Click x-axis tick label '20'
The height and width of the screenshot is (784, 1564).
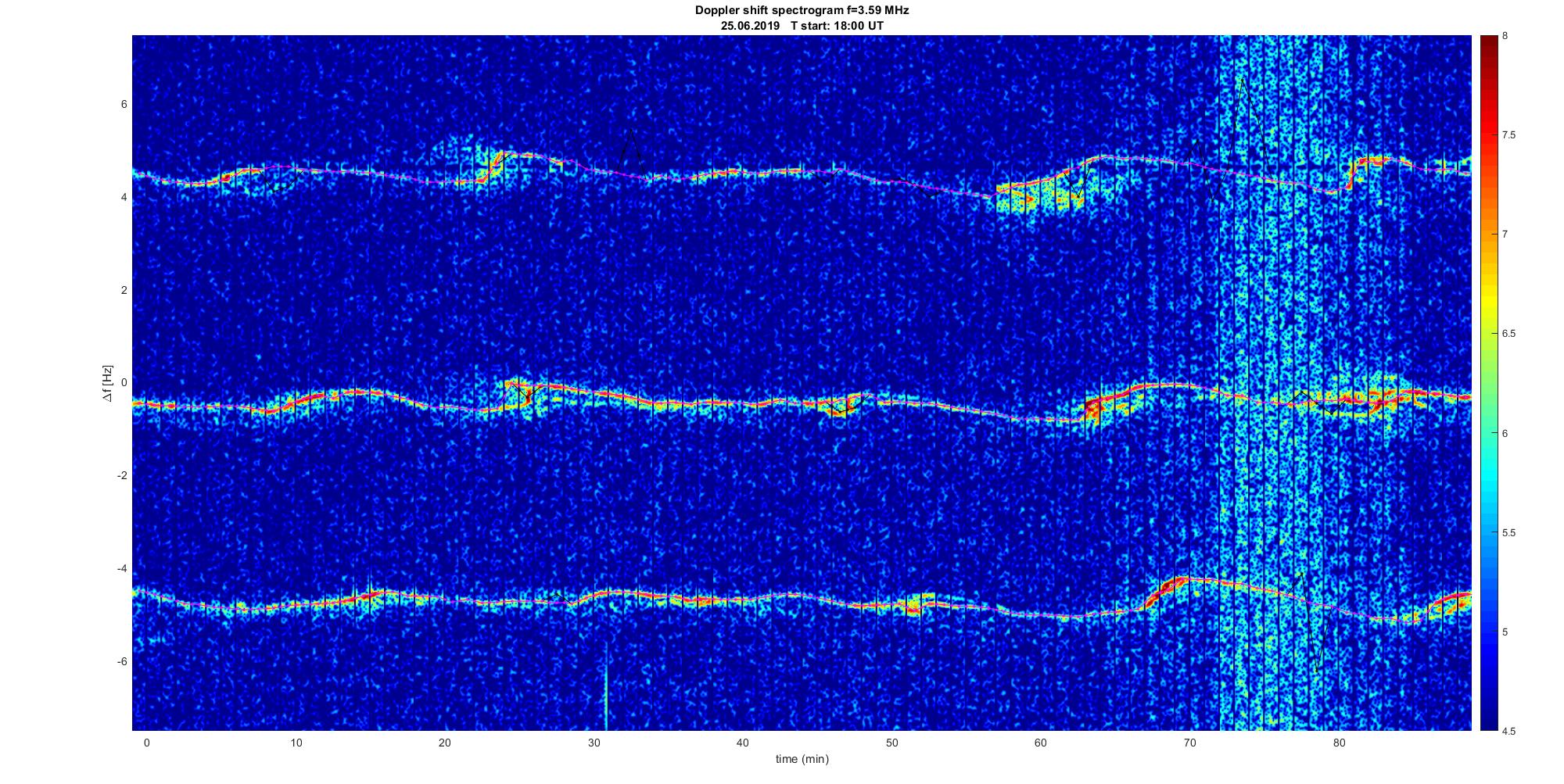click(445, 743)
